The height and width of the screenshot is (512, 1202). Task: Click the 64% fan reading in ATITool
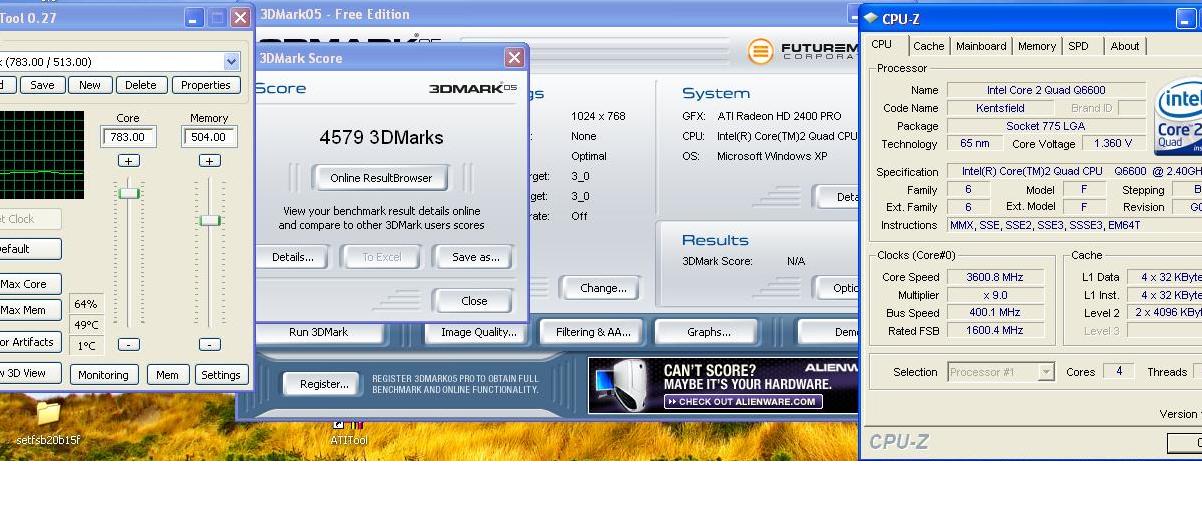(86, 304)
